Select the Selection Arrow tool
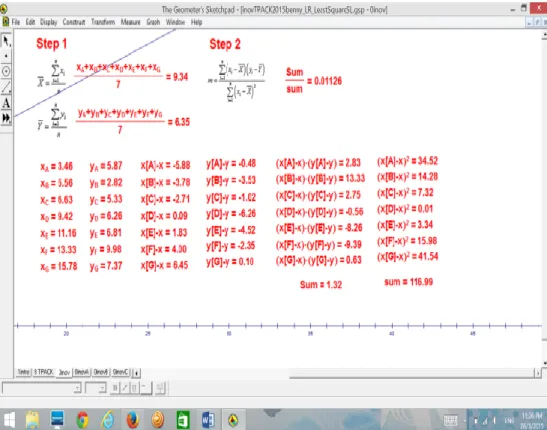 point(6,40)
